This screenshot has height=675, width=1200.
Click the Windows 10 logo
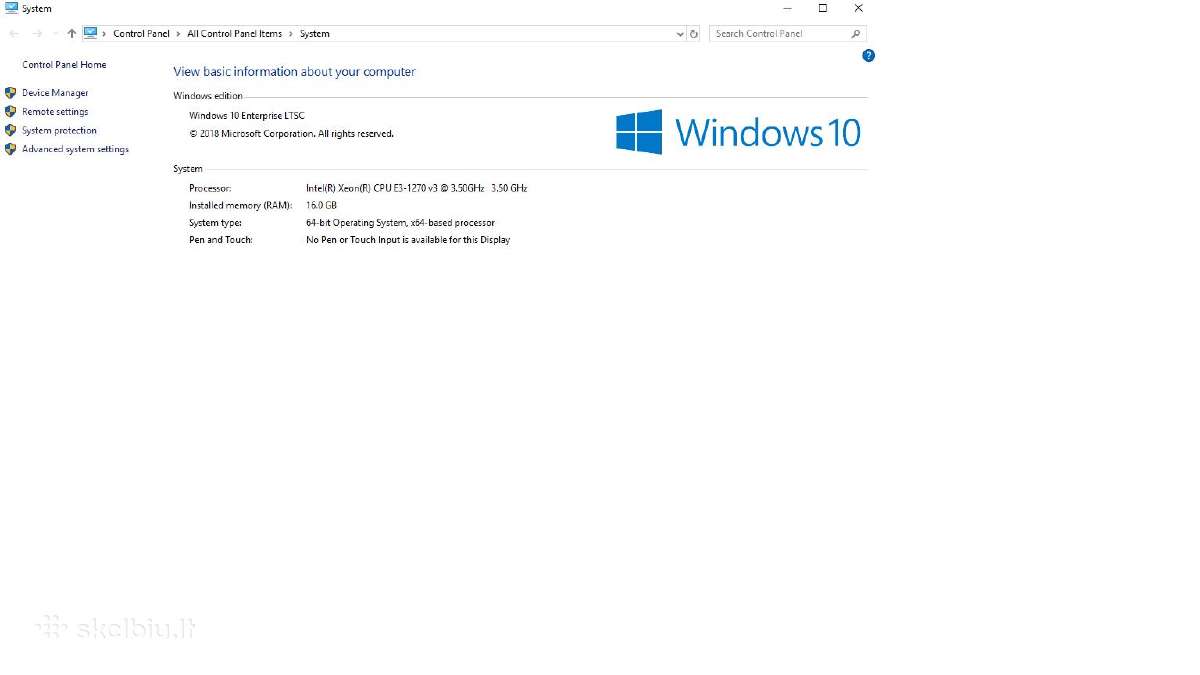pos(738,132)
